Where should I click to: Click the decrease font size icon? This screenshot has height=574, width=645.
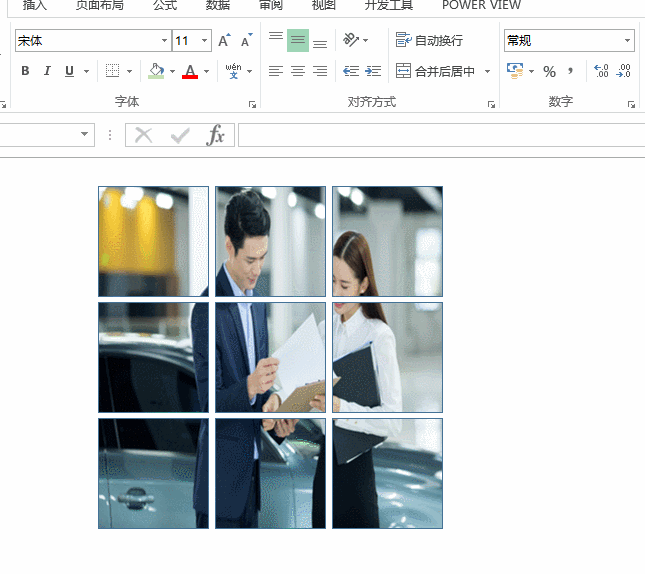coord(245,41)
